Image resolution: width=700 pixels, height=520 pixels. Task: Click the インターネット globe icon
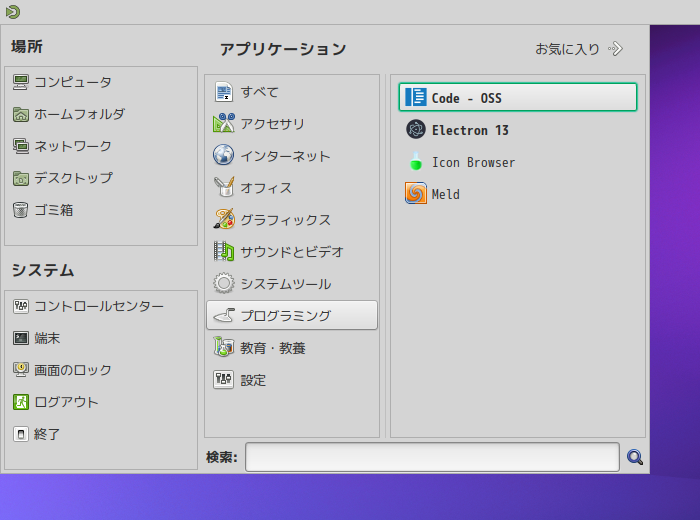coord(224,155)
